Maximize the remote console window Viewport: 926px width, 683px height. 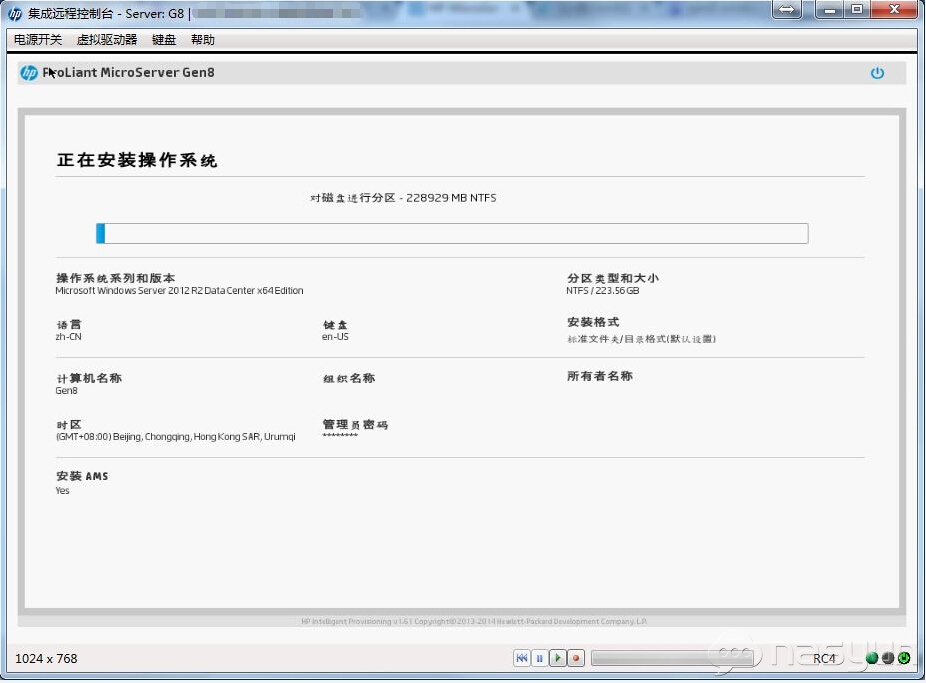pyautogui.click(x=856, y=9)
